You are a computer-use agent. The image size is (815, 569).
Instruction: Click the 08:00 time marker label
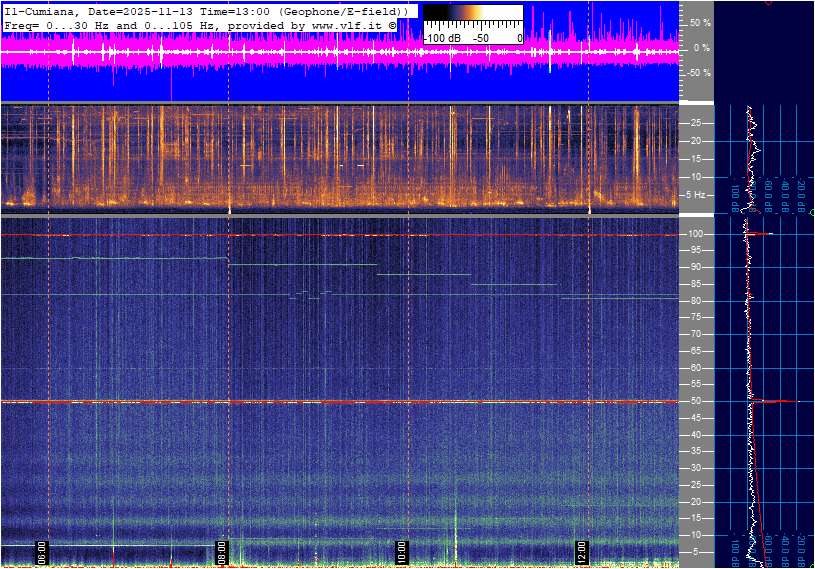tap(223, 552)
